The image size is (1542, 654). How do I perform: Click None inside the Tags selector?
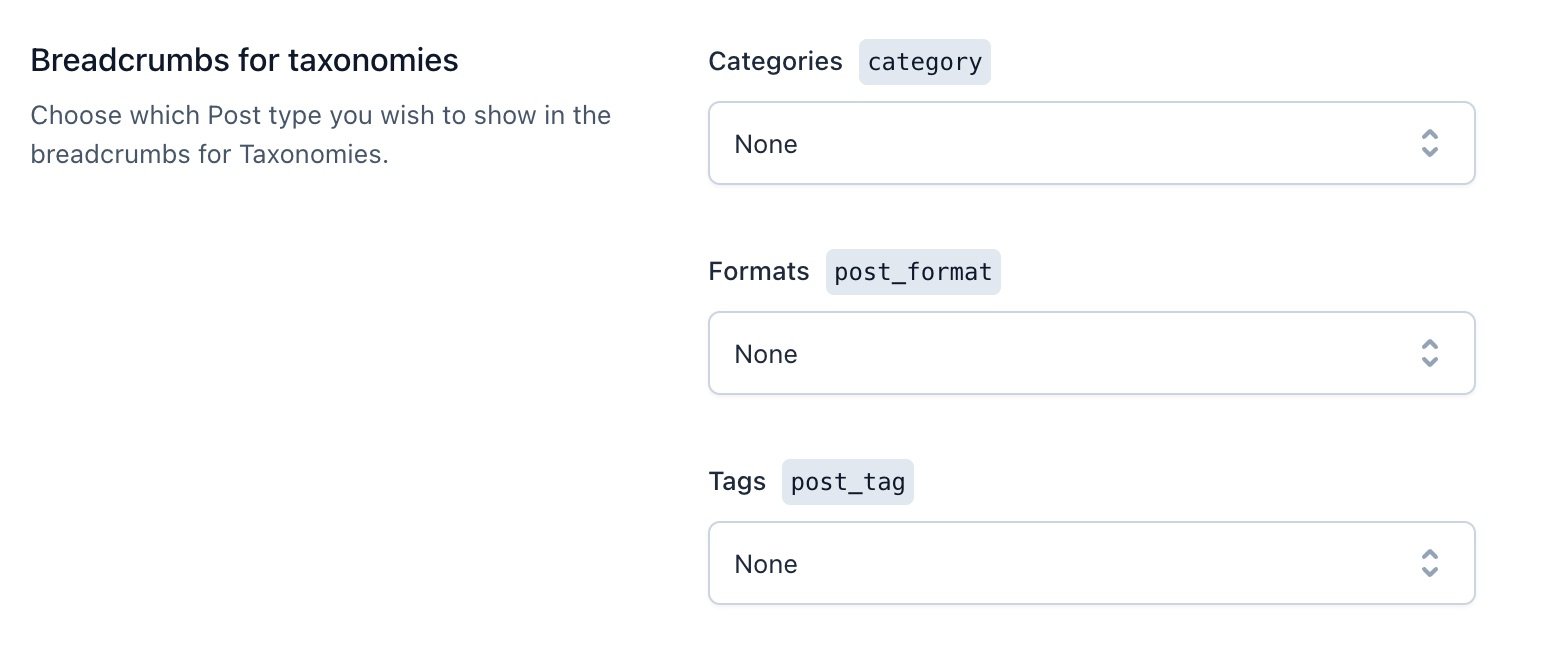coord(766,563)
